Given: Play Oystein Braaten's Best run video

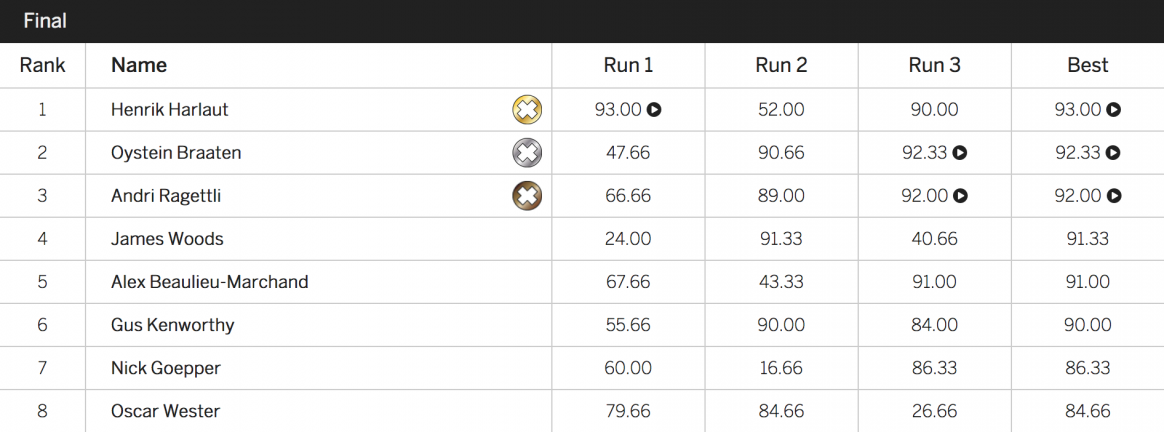Looking at the screenshot, I should pos(1114,153).
